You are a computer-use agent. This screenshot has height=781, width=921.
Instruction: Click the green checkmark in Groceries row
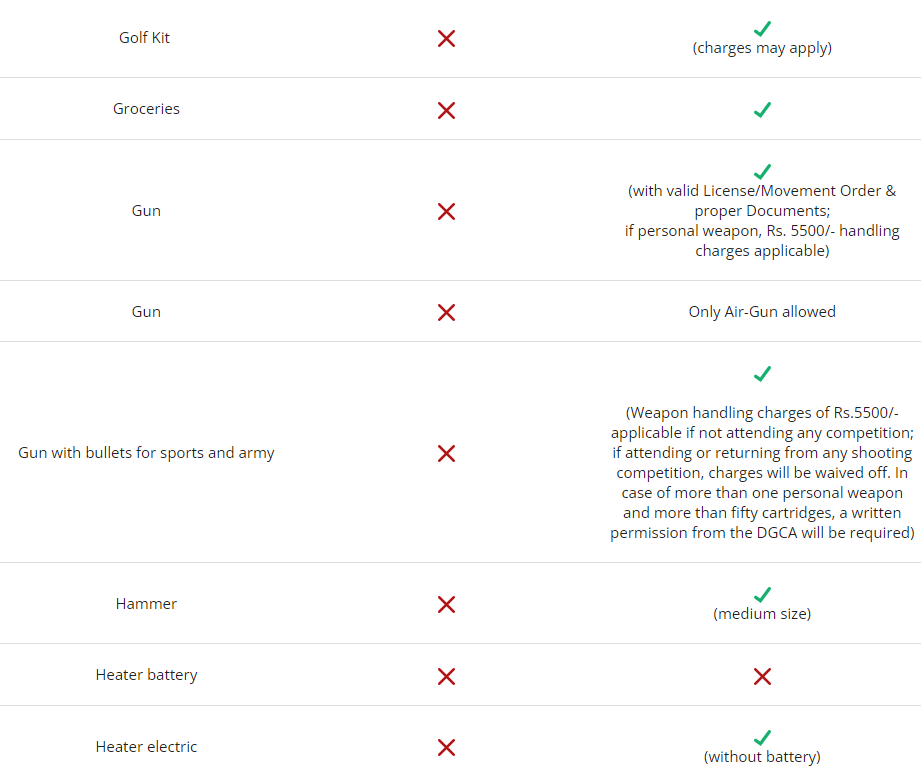(x=762, y=110)
